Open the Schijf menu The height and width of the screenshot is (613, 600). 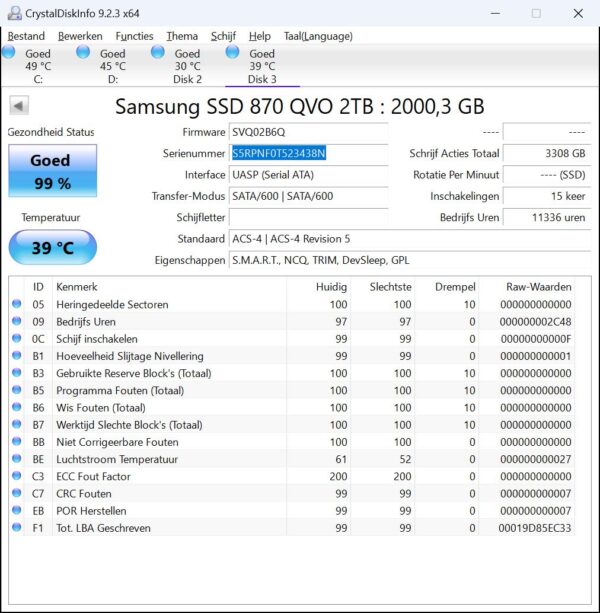[x=223, y=36]
